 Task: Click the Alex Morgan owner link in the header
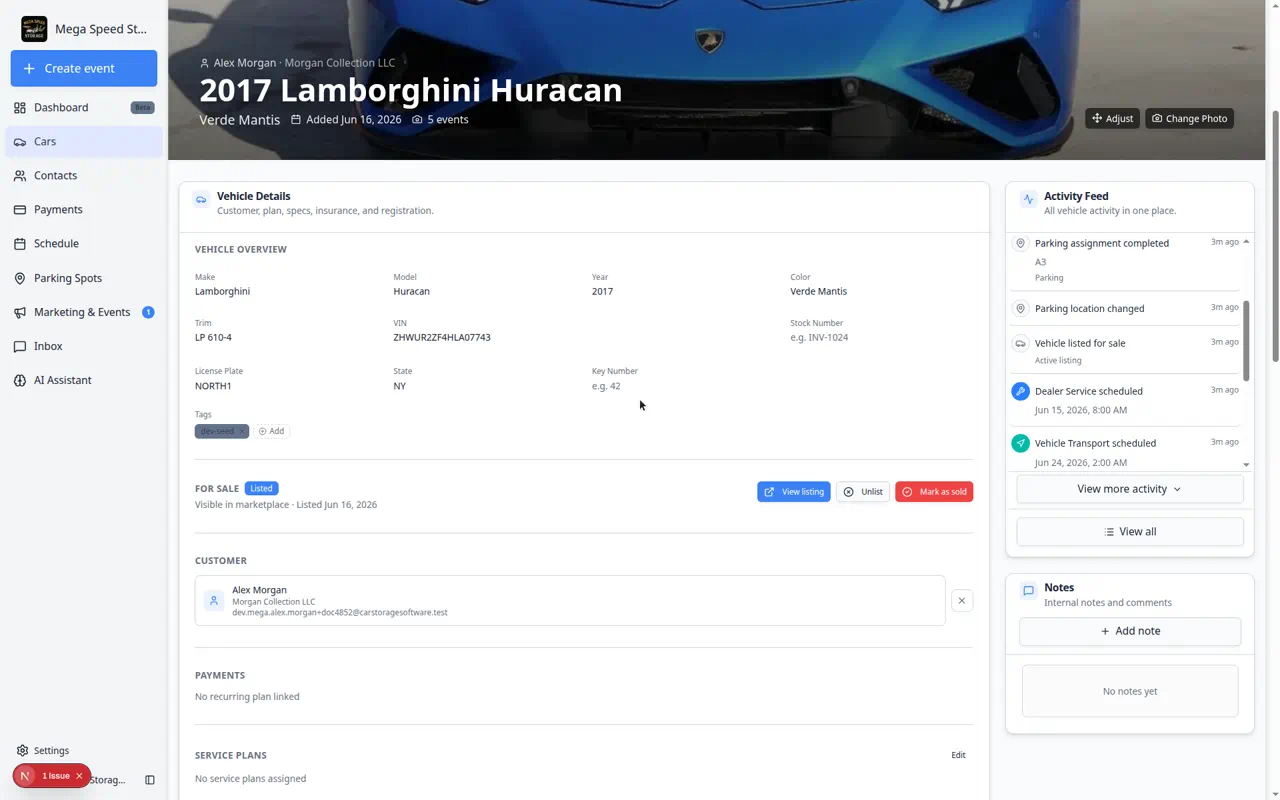[x=245, y=62]
